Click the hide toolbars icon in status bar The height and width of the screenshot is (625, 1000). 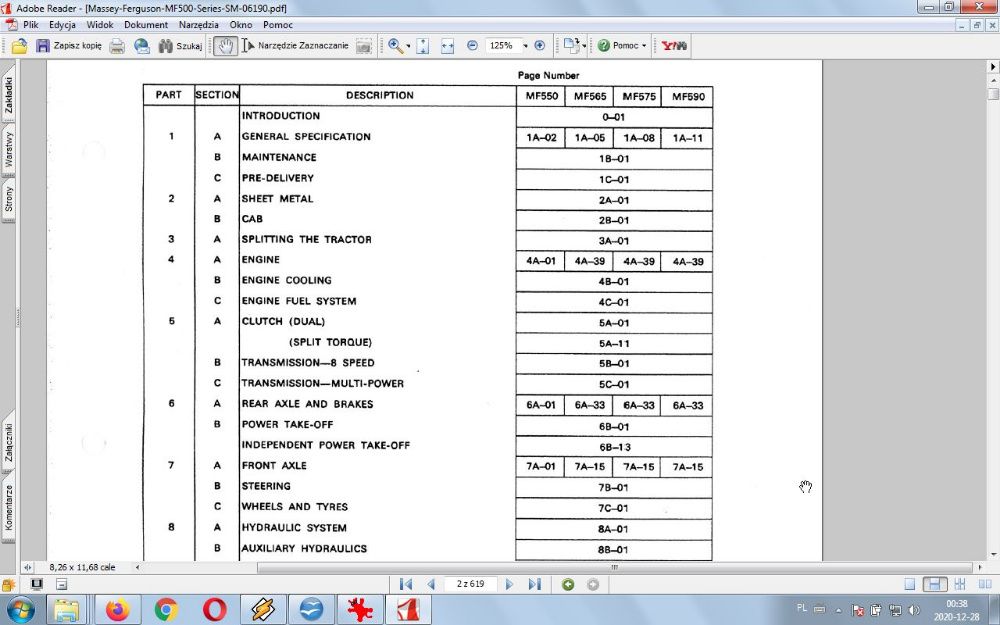coord(61,584)
